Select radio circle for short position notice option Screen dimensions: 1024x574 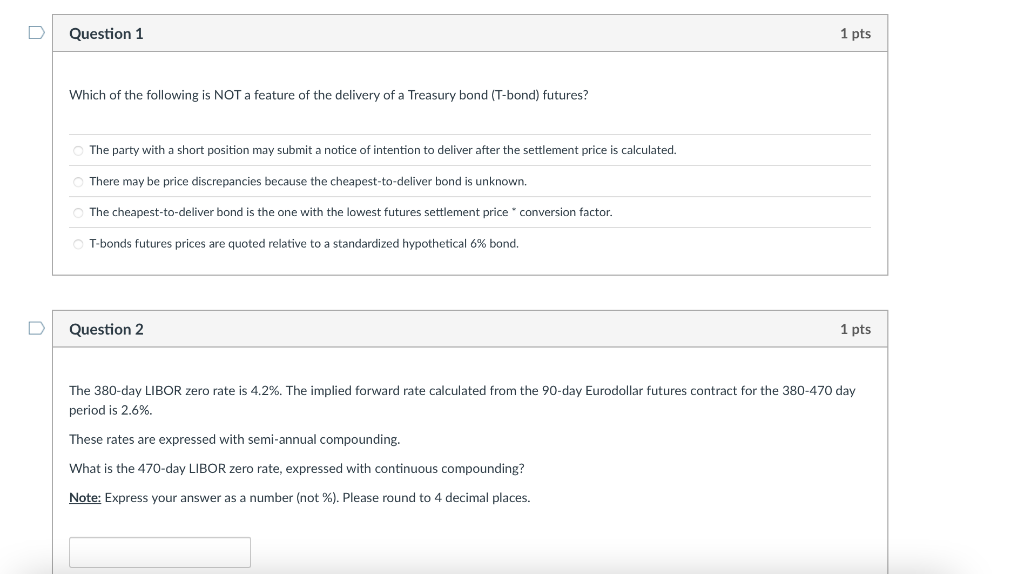click(78, 151)
